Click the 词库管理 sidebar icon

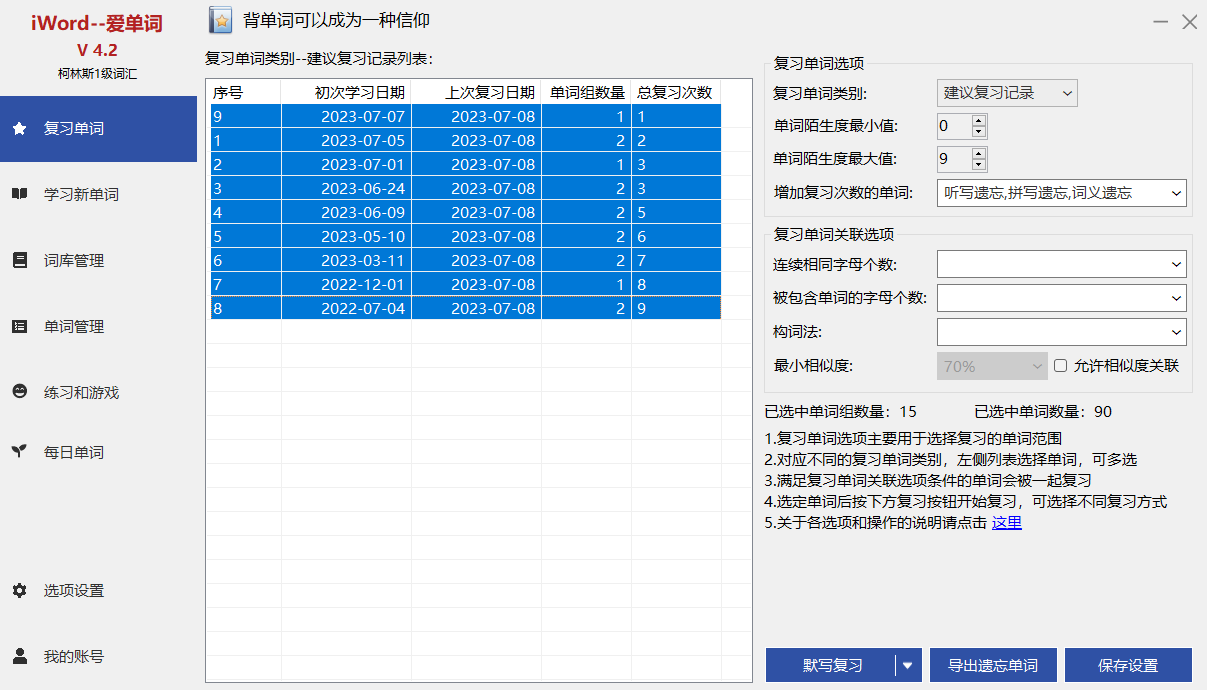tap(19, 261)
